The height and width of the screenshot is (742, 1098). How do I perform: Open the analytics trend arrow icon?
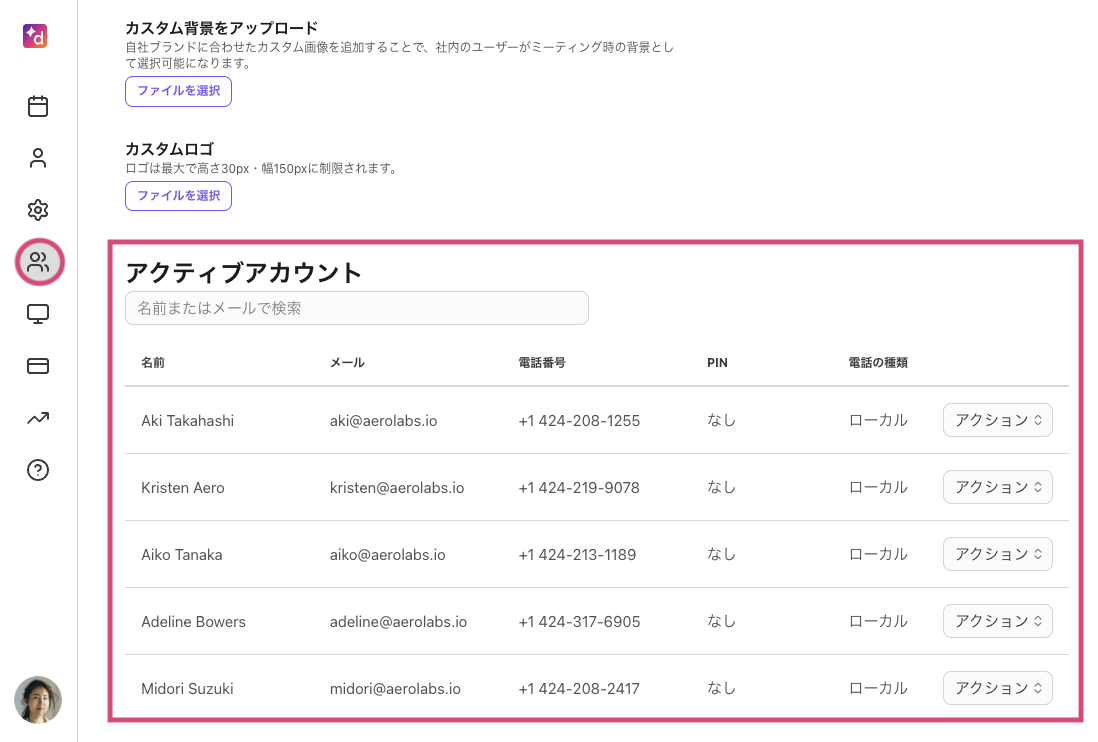click(38, 418)
